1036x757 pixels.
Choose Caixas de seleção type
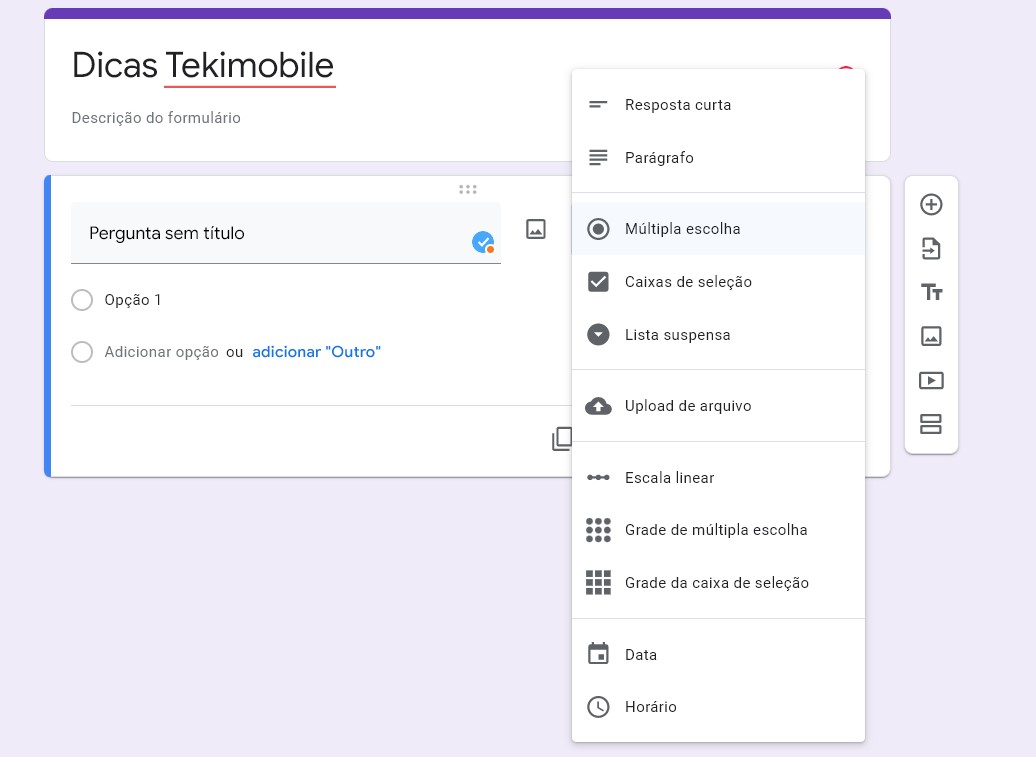718,282
